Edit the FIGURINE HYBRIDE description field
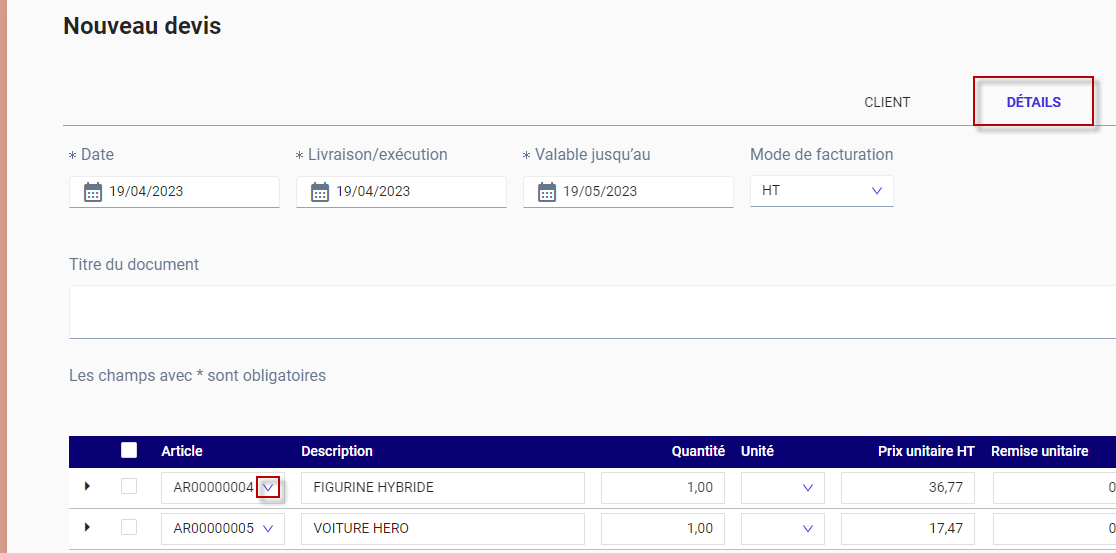Viewport: 1116px width, 553px height. click(443, 488)
